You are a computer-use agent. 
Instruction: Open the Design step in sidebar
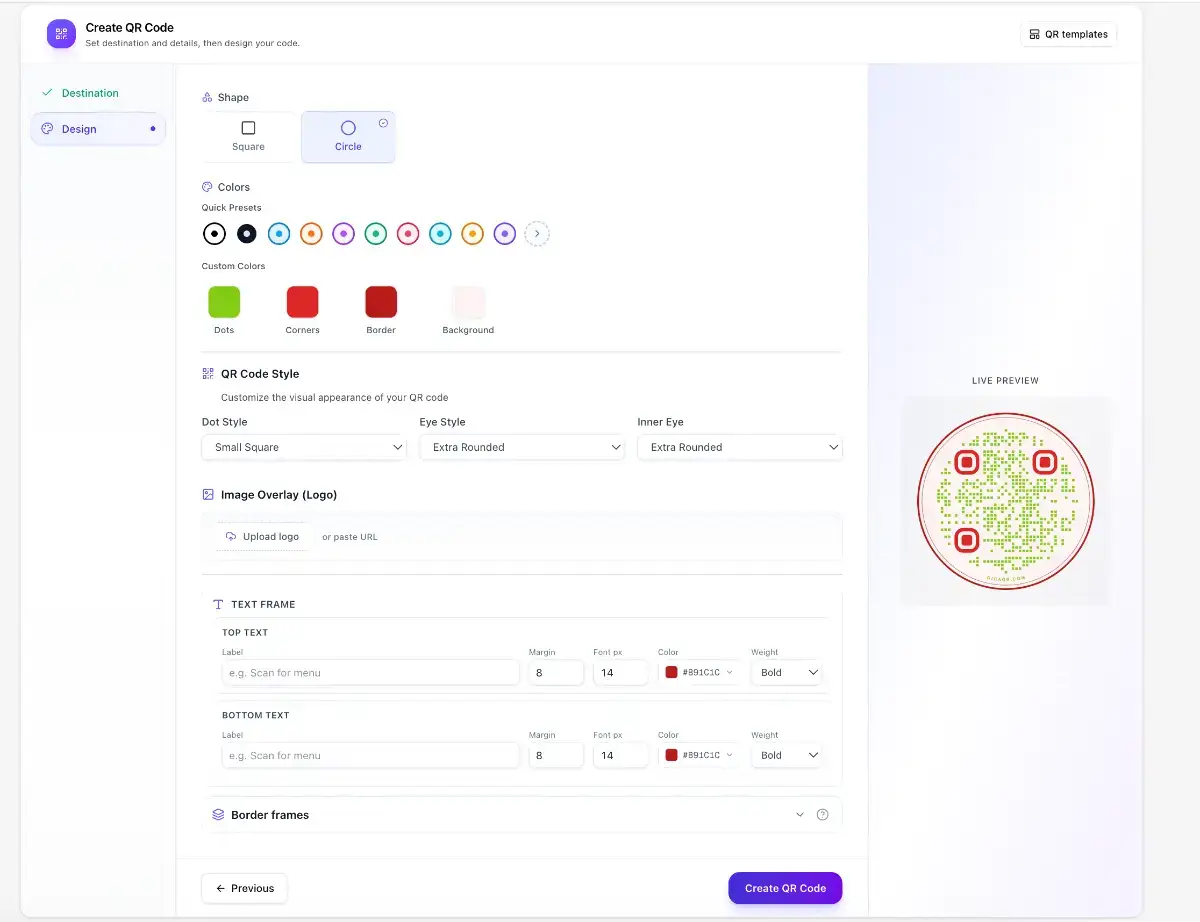tap(80, 129)
